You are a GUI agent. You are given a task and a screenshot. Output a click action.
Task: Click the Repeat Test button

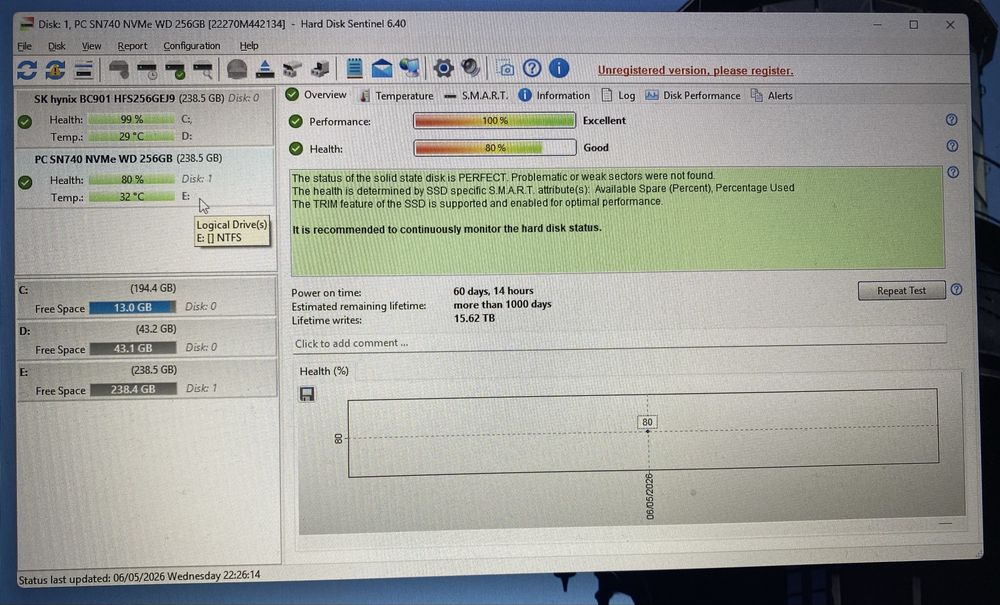[901, 291]
